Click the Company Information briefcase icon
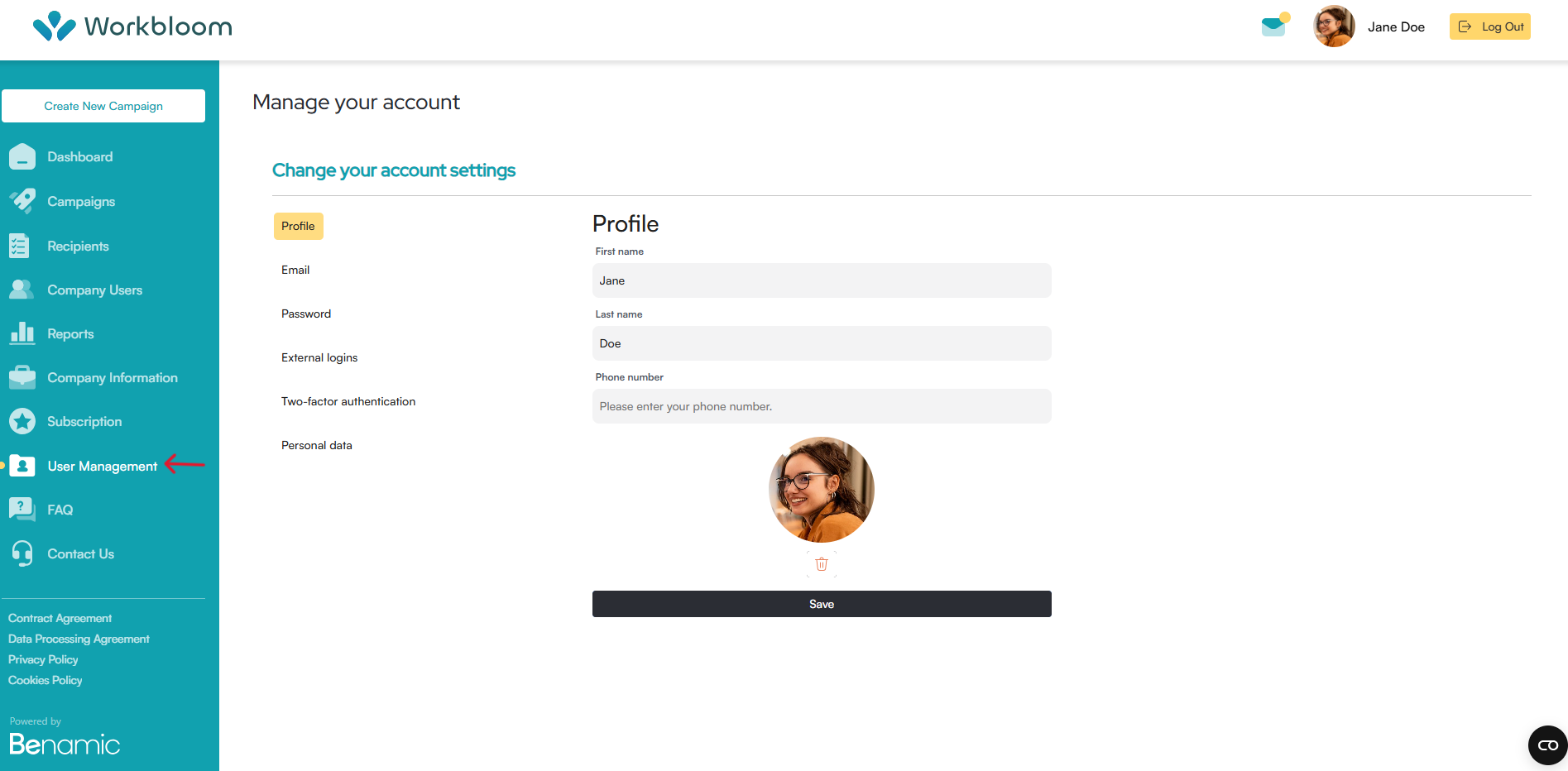Image resolution: width=1568 pixels, height=771 pixels. coord(22,377)
